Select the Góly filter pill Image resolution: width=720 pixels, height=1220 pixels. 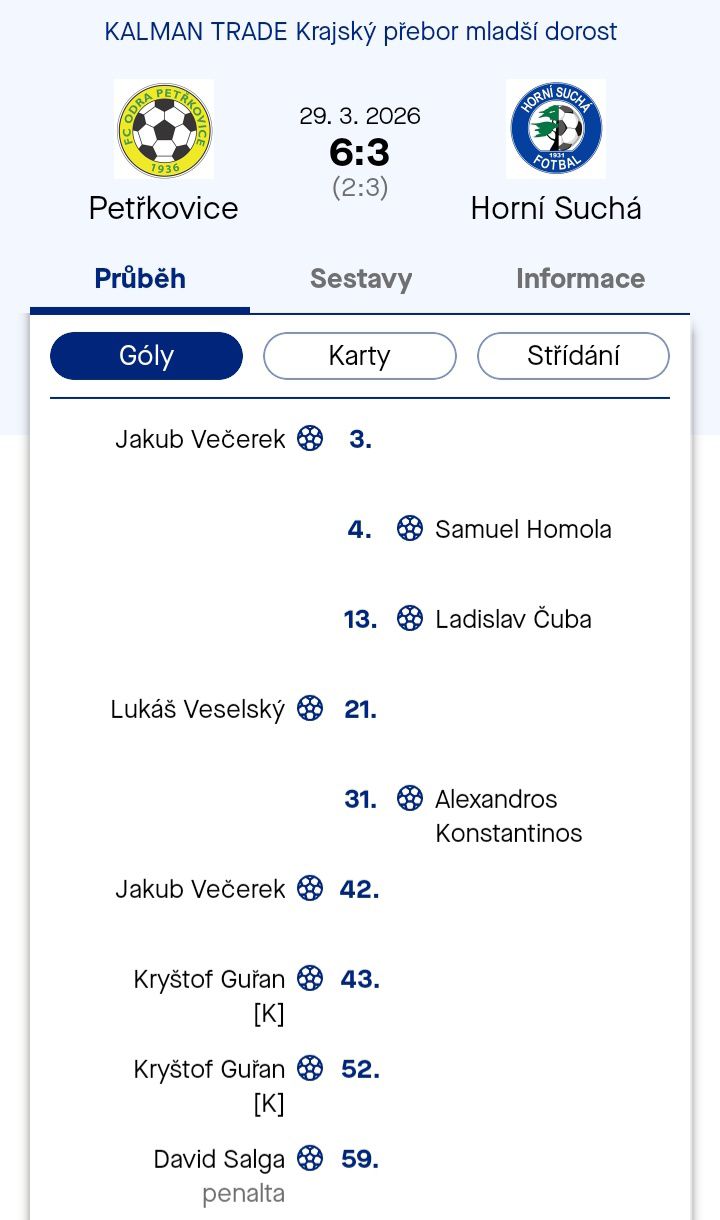click(146, 356)
